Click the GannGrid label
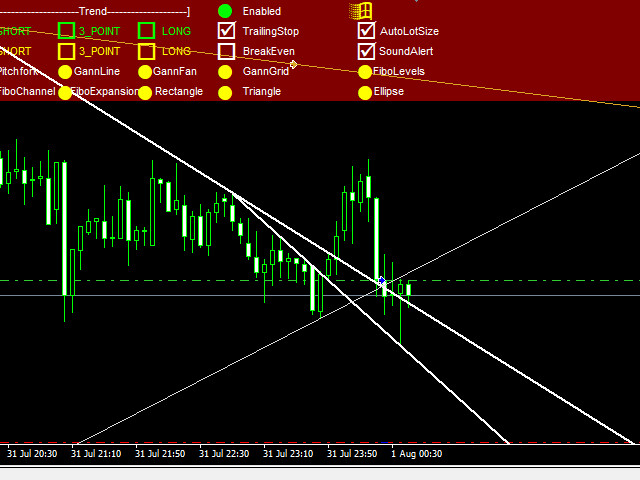 point(266,71)
